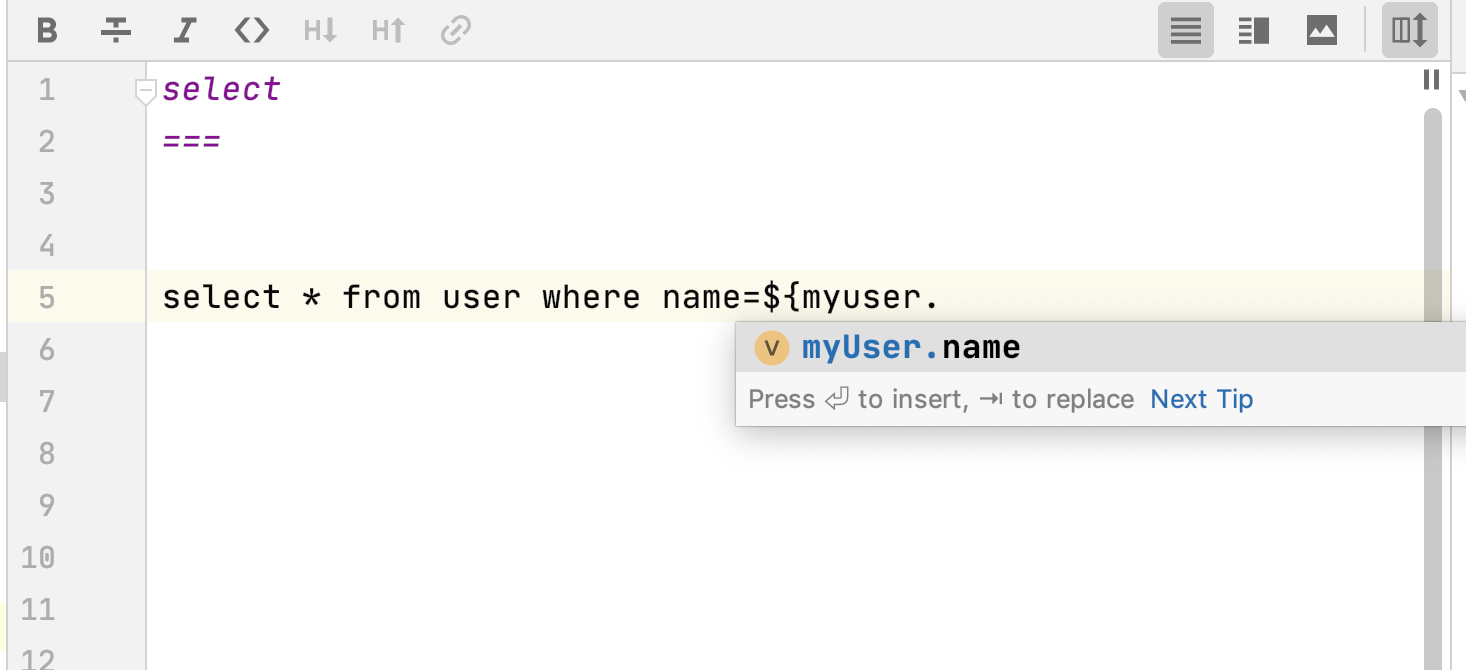Expand the arrow at the right edge

click(x=1461, y=96)
